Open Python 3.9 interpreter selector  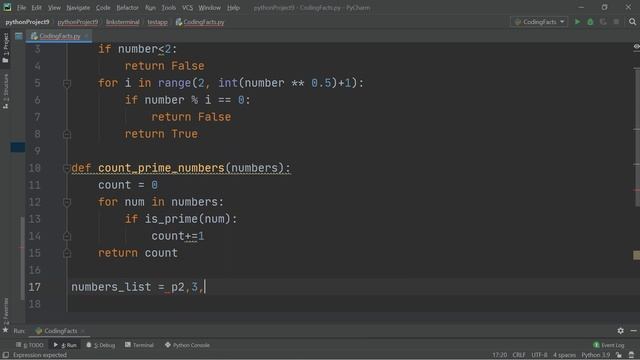click(x=596, y=355)
